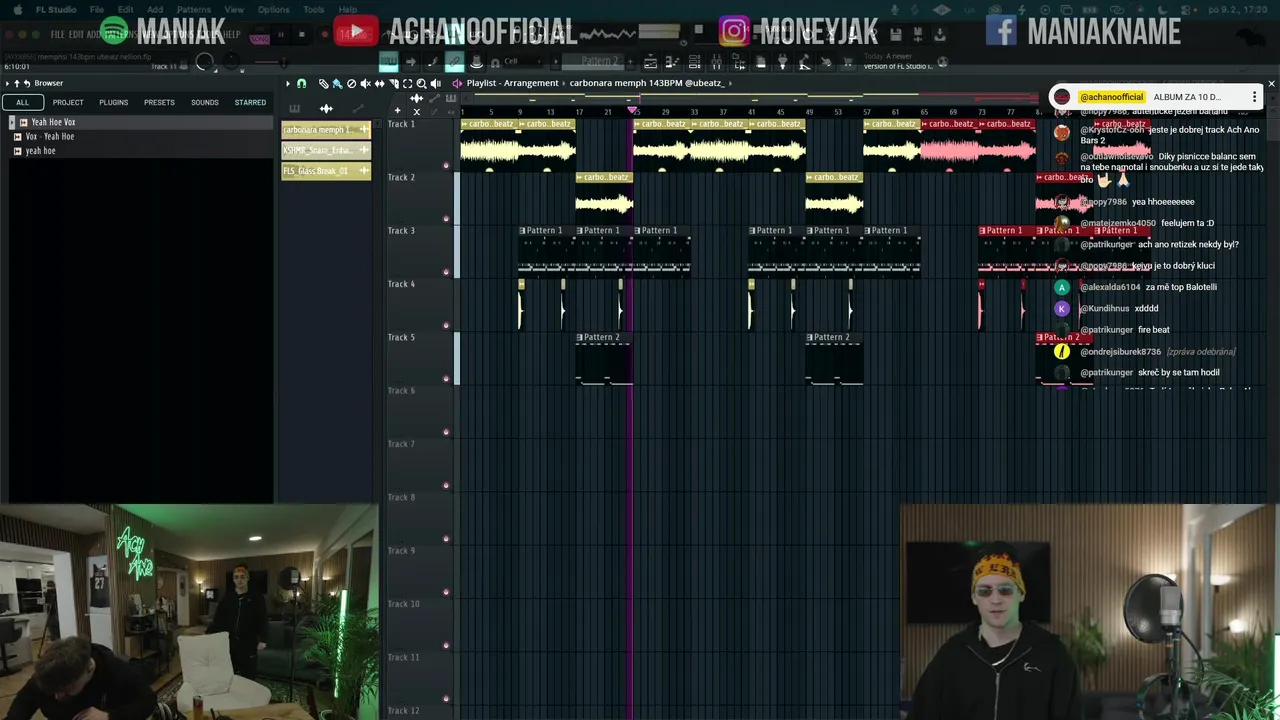
Task: Mute Track 5 with its pink dot
Action: pos(446,378)
